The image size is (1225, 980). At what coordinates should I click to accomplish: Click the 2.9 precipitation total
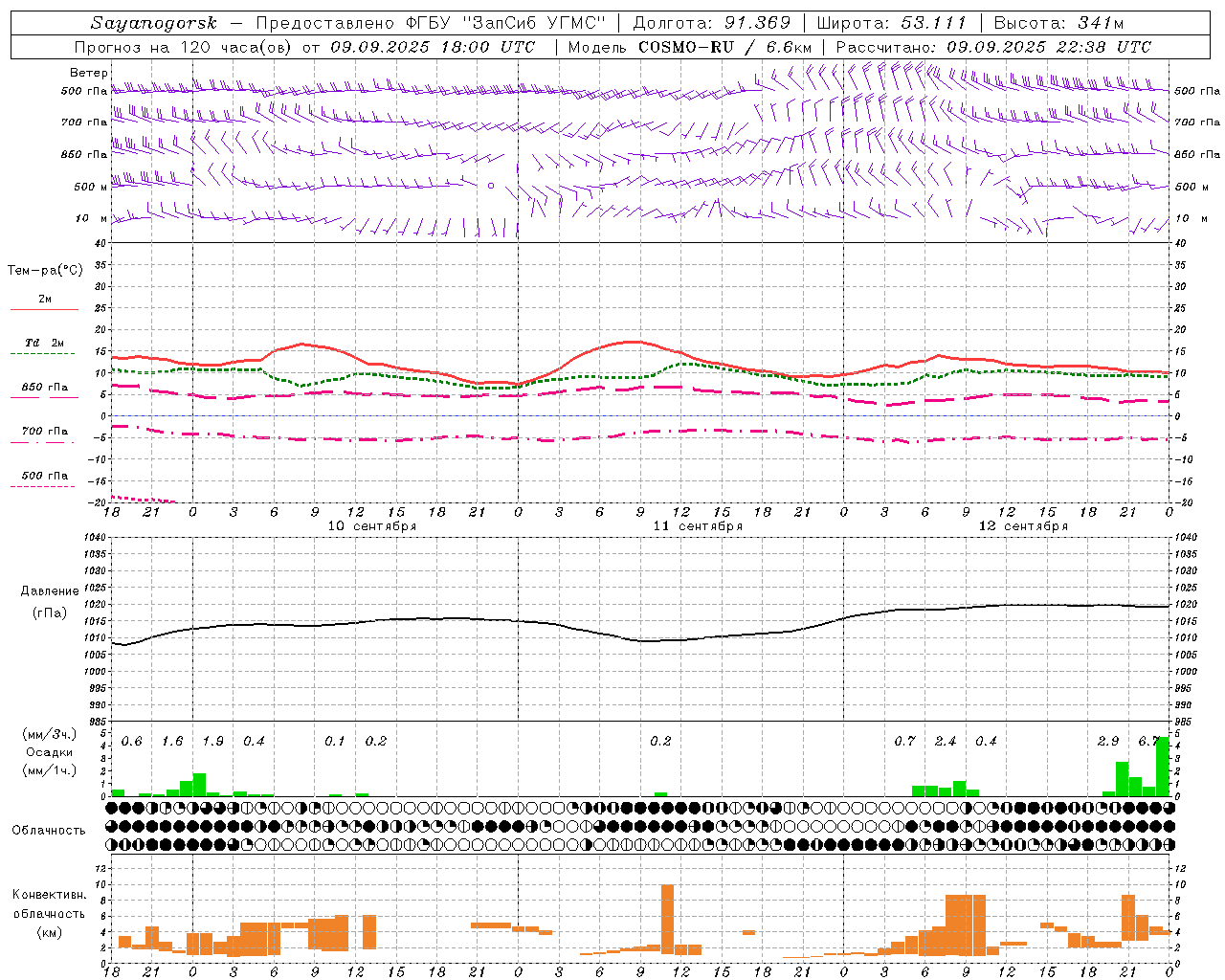[1108, 742]
